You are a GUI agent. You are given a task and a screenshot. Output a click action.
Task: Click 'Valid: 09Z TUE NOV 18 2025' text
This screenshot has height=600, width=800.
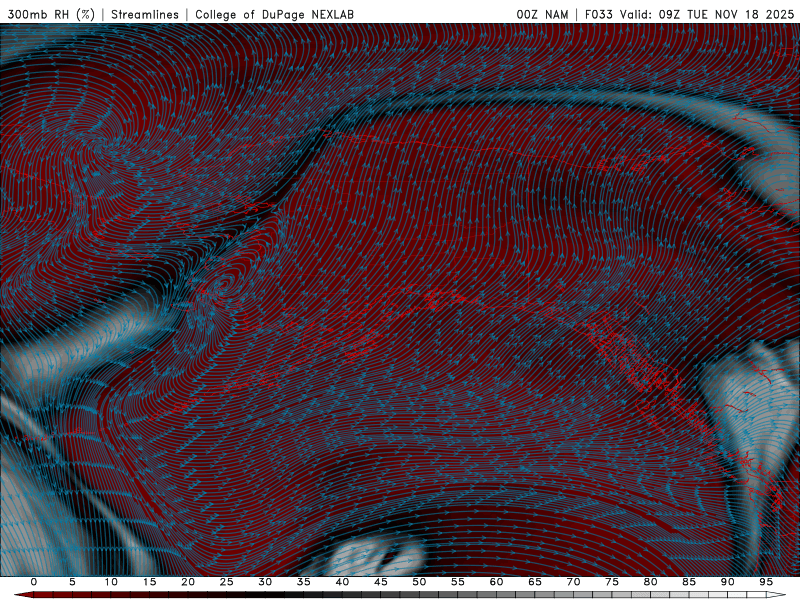pos(707,15)
